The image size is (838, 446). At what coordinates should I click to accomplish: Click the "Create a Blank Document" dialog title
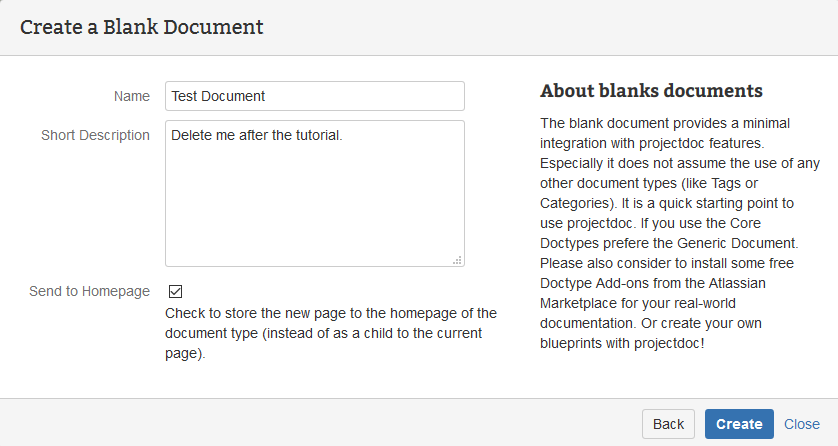tap(141, 27)
